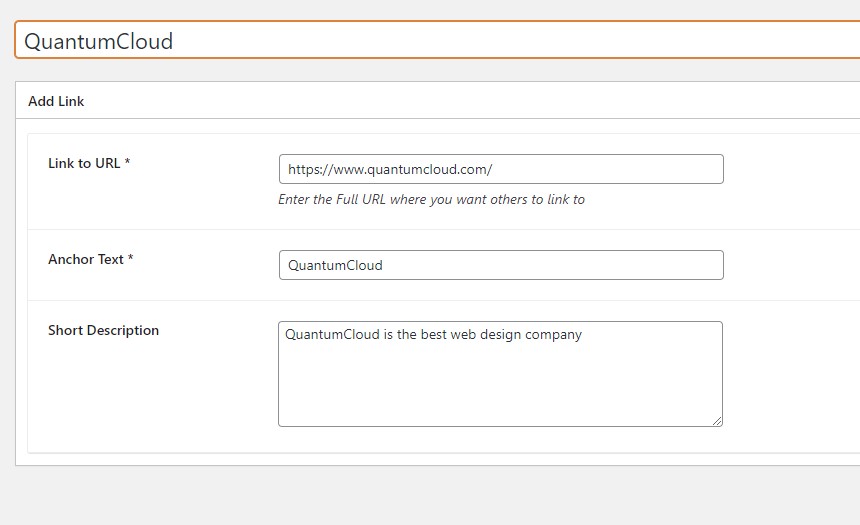Screen dimensions: 860x525
Task: Click the Add Link panel heading
Action: (56, 101)
